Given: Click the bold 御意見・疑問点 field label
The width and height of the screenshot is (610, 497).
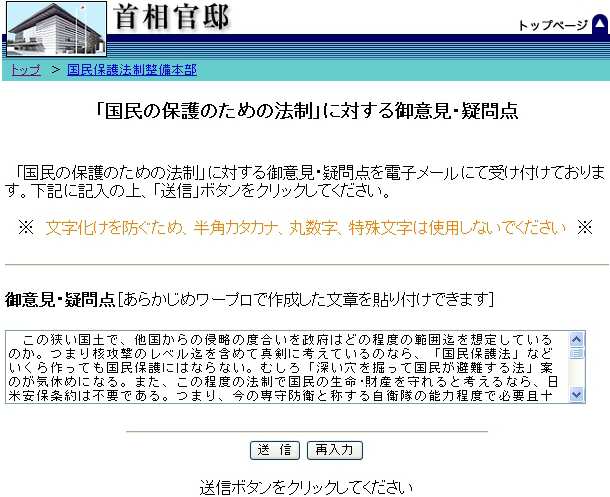Looking at the screenshot, I should (60, 300).
